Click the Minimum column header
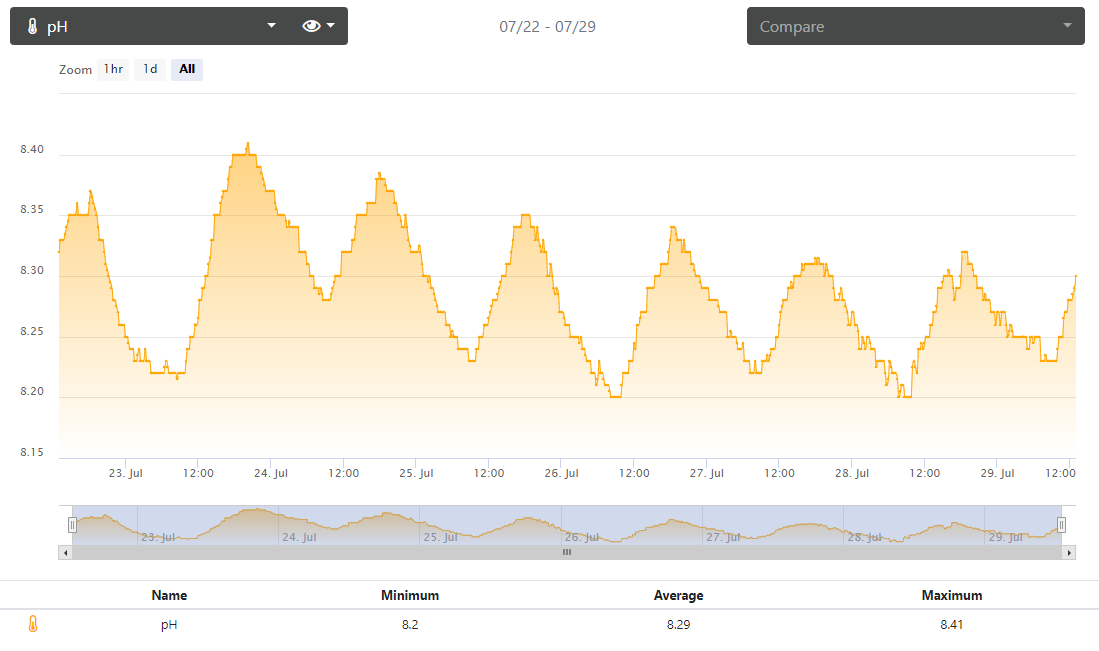Screen dimensions: 1099x651 click(x=410, y=596)
